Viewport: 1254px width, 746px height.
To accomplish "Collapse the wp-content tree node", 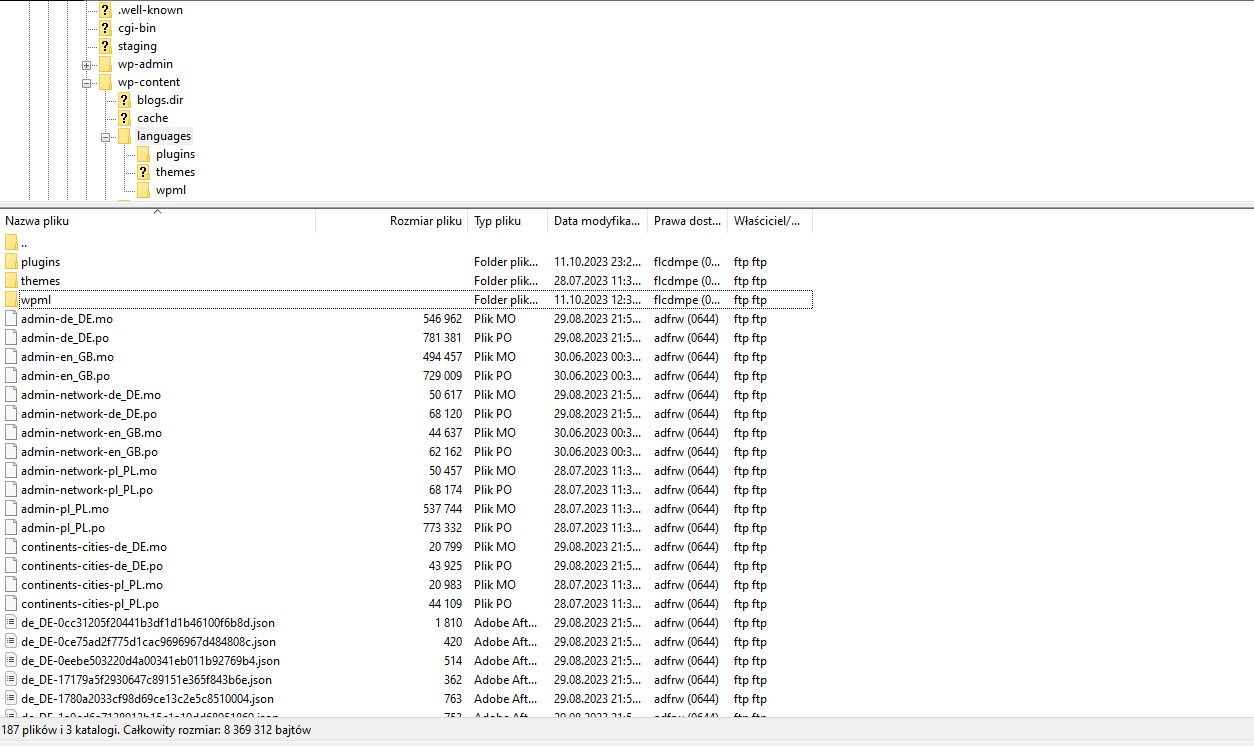I will pyautogui.click(x=87, y=83).
